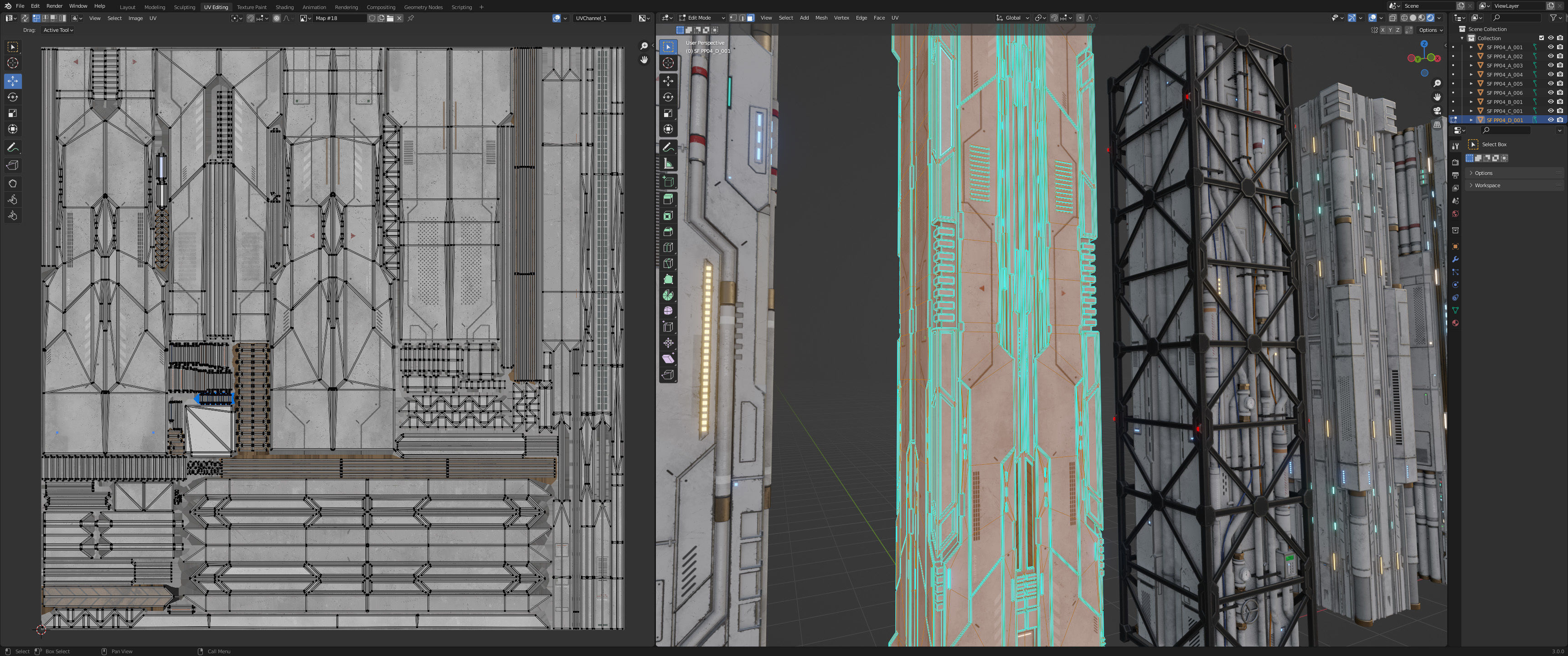Uncheck the Collection exclude checkbox
Image resolution: width=1568 pixels, height=656 pixels.
click(1542, 38)
